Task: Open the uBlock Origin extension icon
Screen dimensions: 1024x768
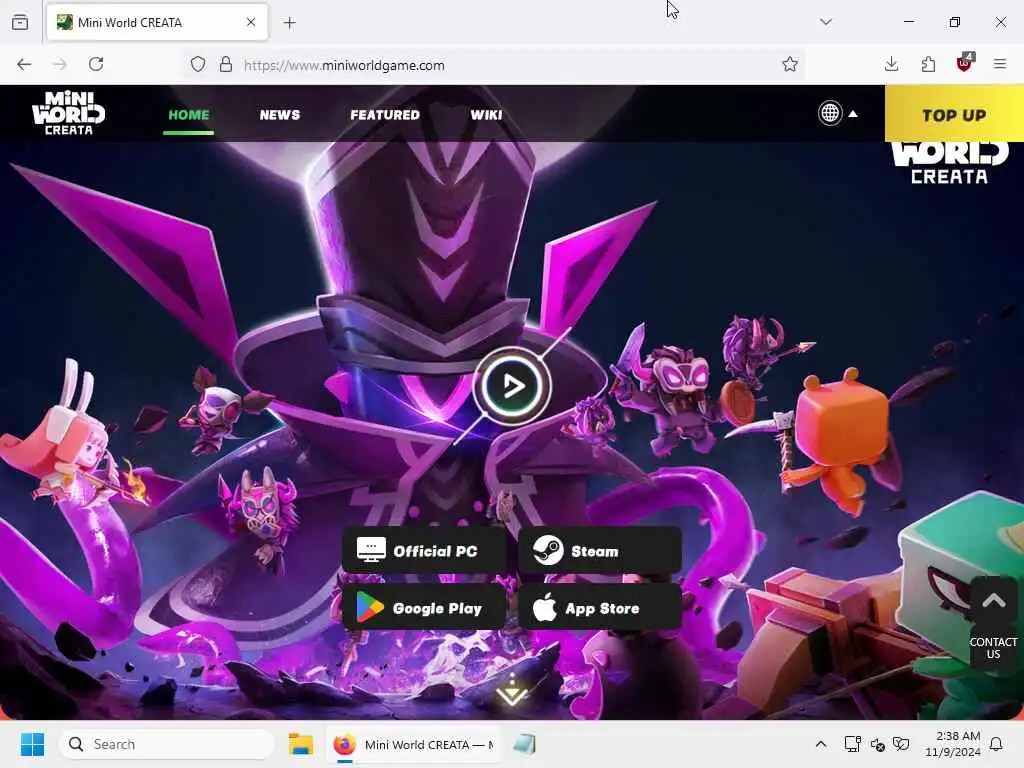Action: tap(965, 63)
